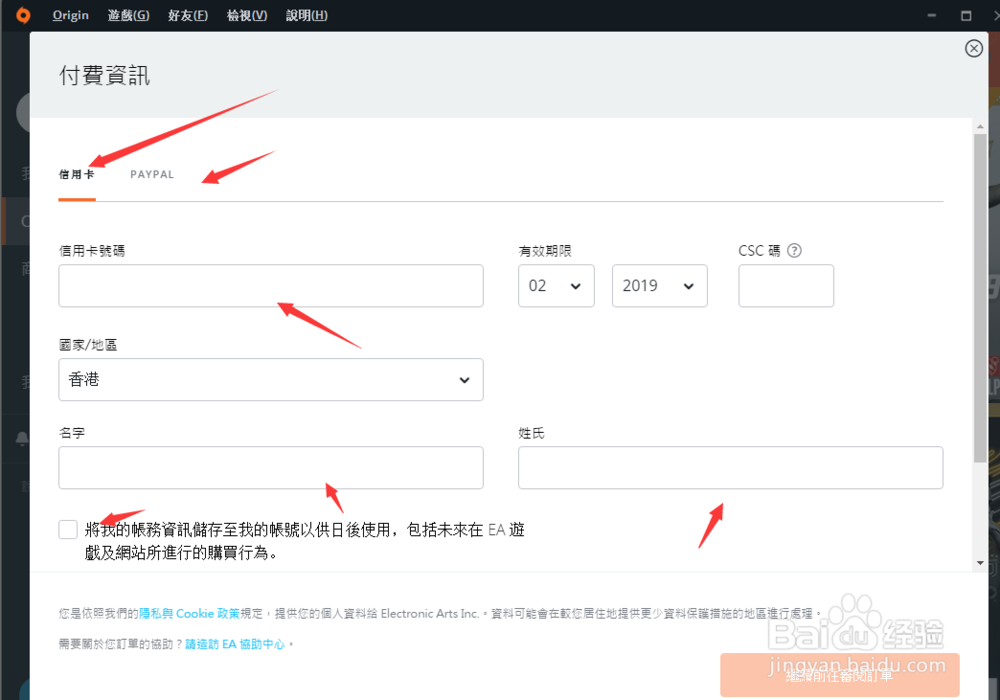Click the notification bell in sidebar

click(x=22, y=439)
